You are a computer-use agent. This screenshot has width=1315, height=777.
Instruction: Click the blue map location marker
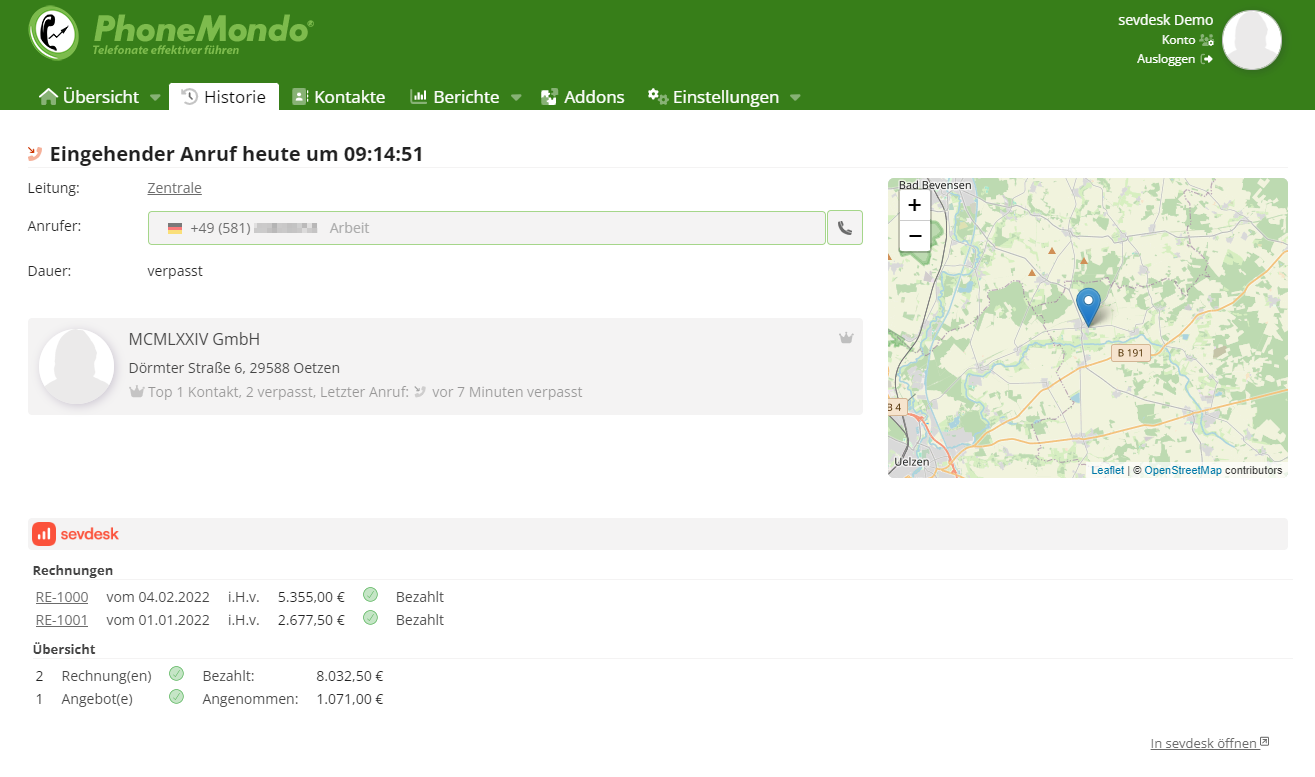point(1088,306)
